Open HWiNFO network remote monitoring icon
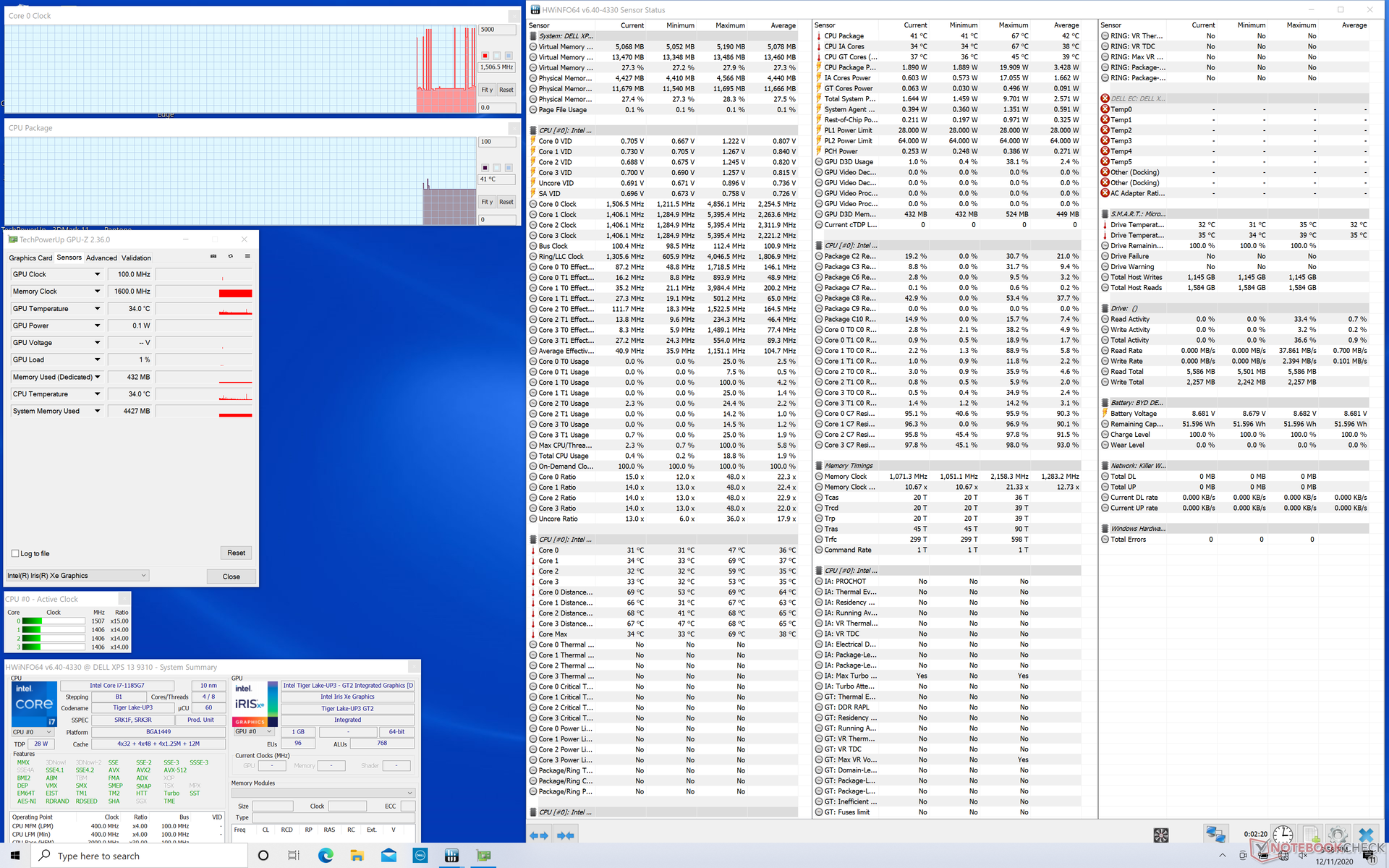This screenshot has width=1389, height=868. [1215, 835]
